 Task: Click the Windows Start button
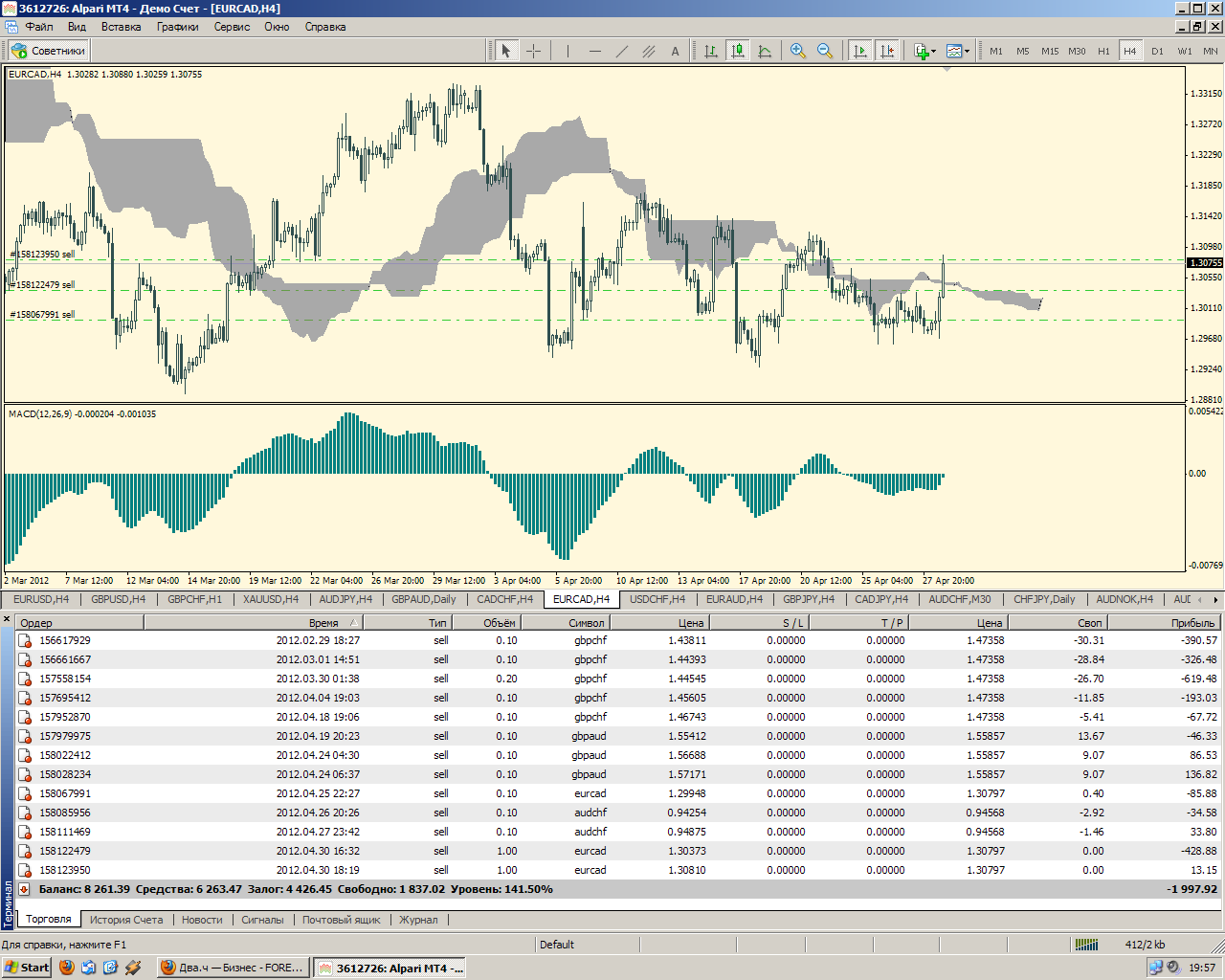pyautogui.click(x=28, y=968)
